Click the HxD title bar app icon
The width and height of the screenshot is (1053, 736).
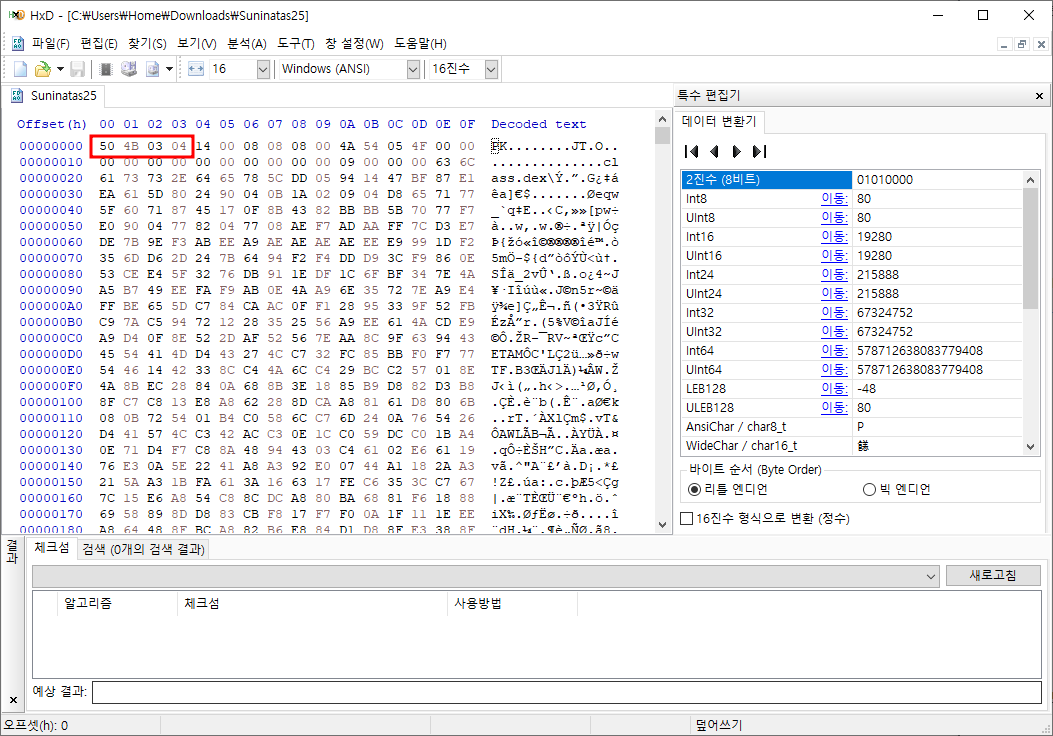[x=17, y=15]
